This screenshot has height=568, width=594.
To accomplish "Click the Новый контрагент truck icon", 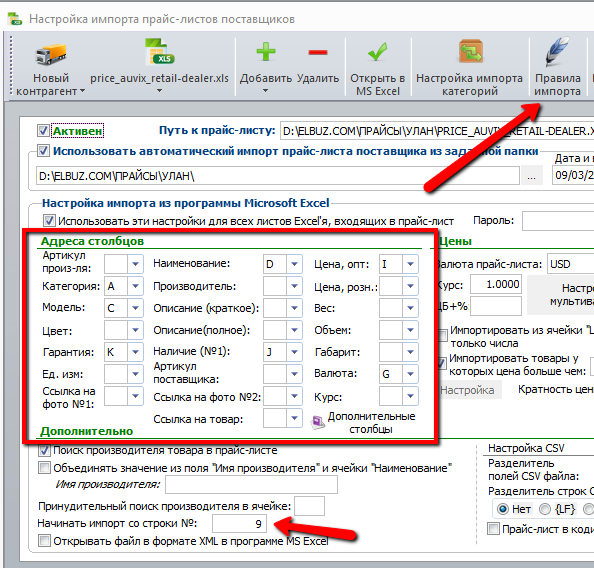I will (51, 53).
